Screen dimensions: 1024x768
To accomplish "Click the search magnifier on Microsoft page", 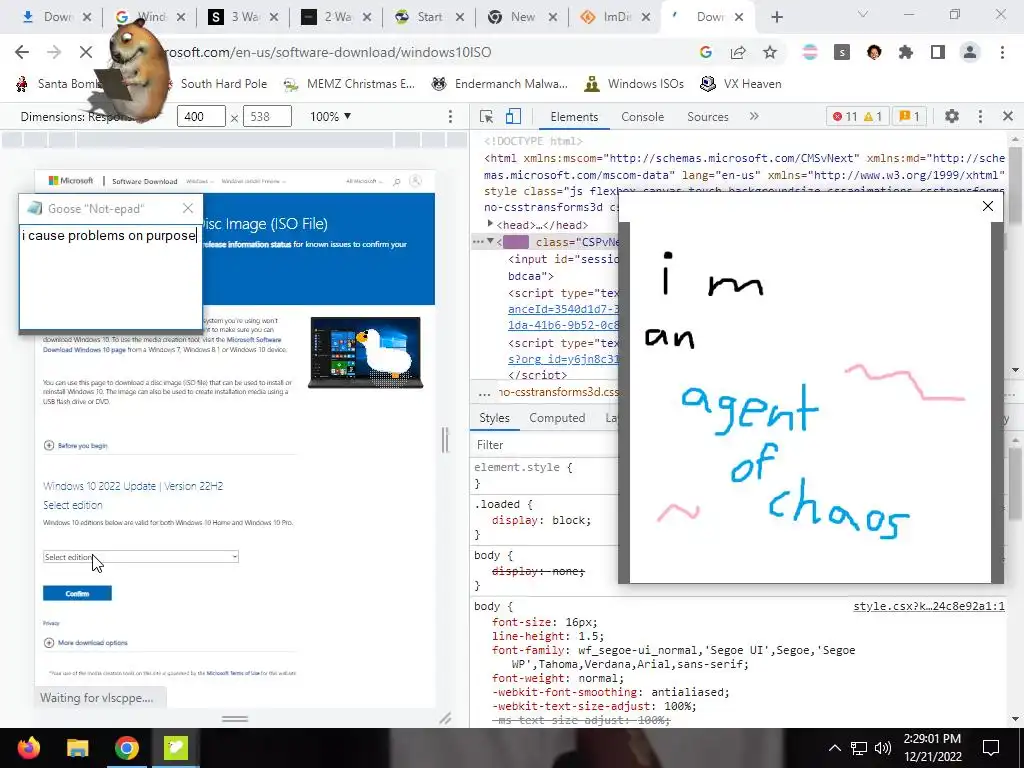I will 396,182.
